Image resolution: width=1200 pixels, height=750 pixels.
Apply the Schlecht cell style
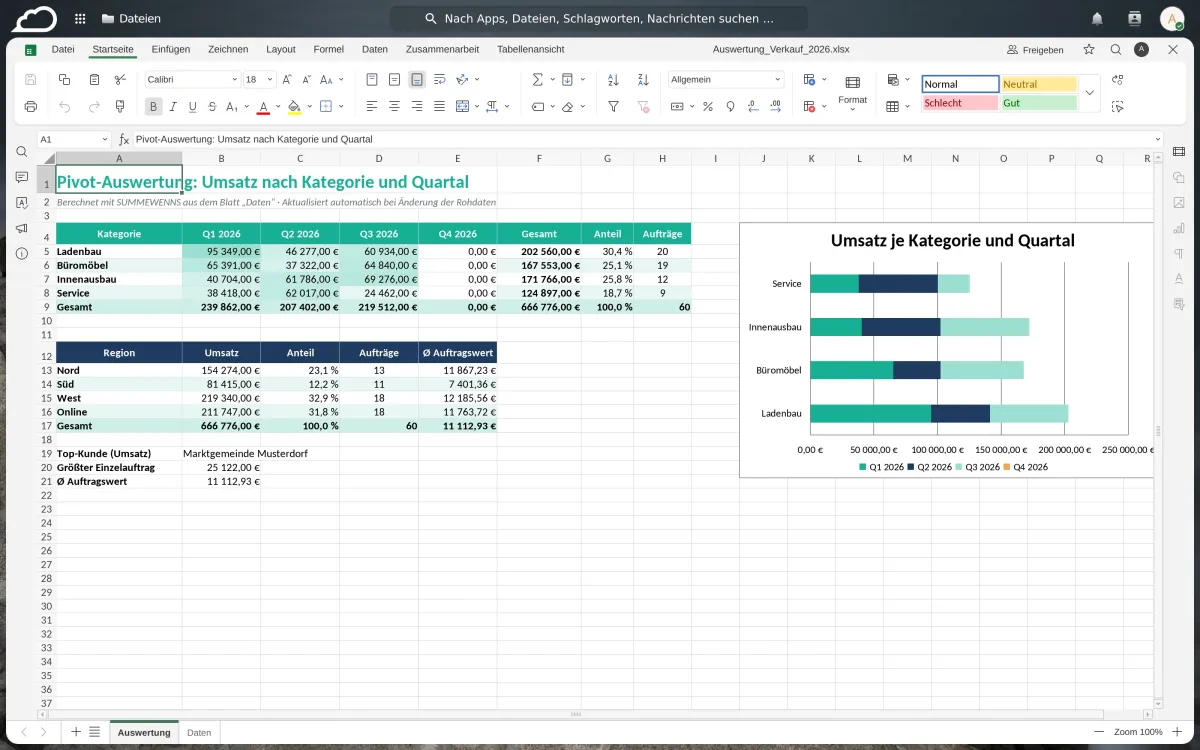pos(960,102)
